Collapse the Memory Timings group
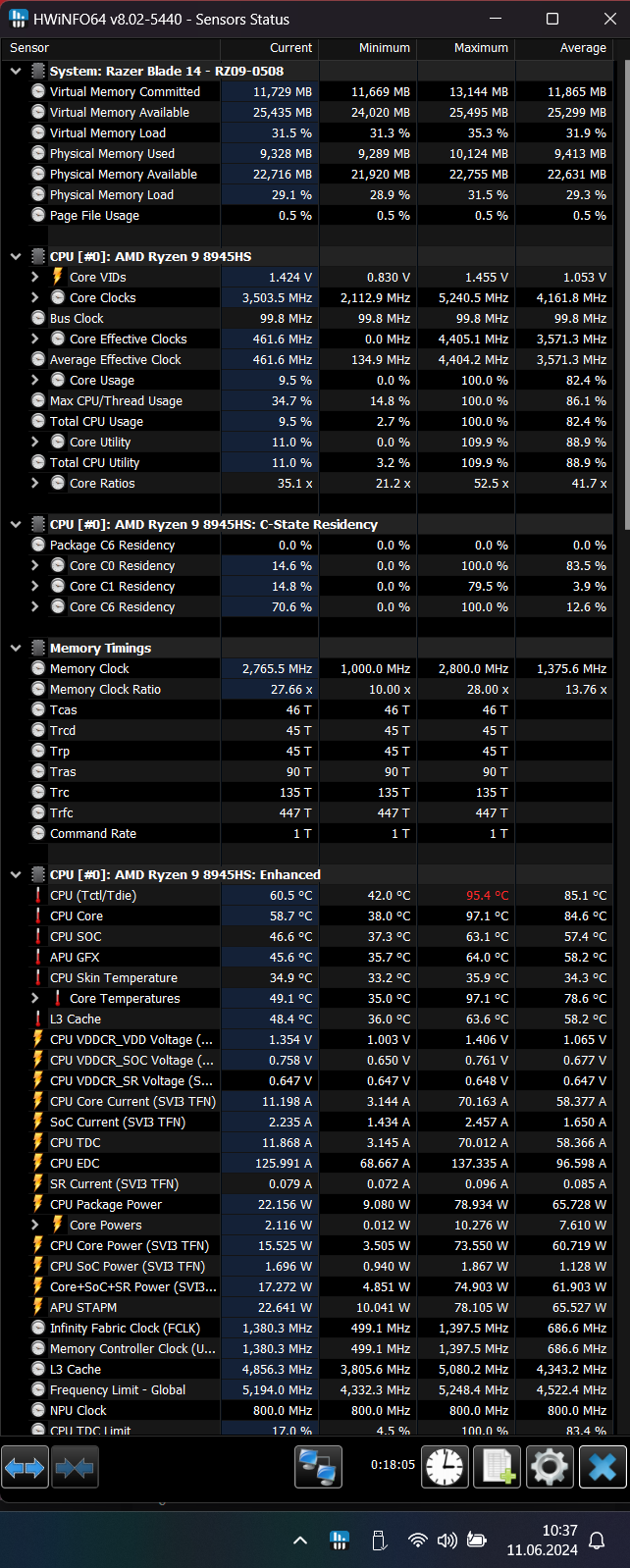This screenshot has height=1568, width=630. click(x=16, y=648)
